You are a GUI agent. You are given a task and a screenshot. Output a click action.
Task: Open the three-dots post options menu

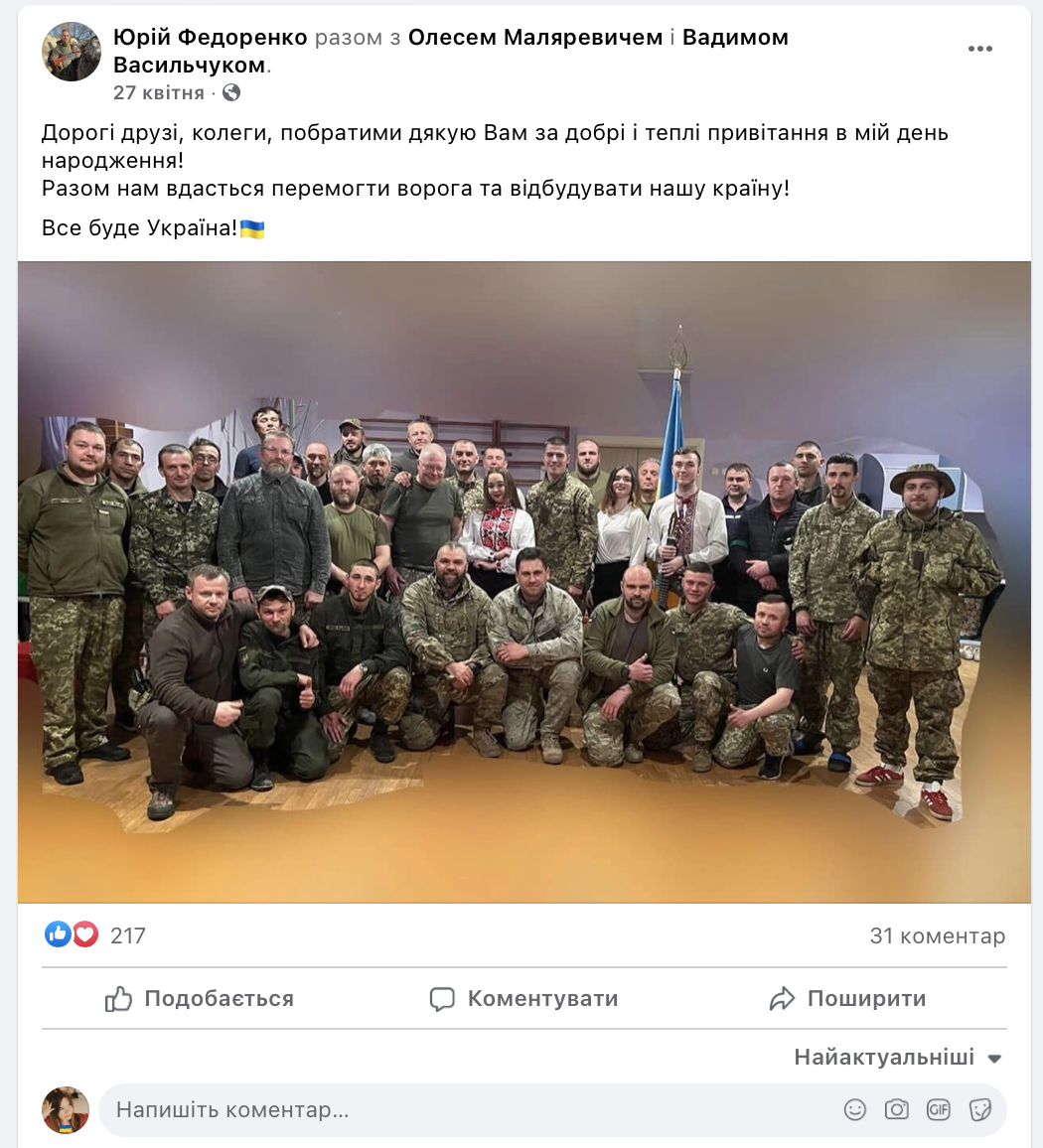(x=980, y=49)
